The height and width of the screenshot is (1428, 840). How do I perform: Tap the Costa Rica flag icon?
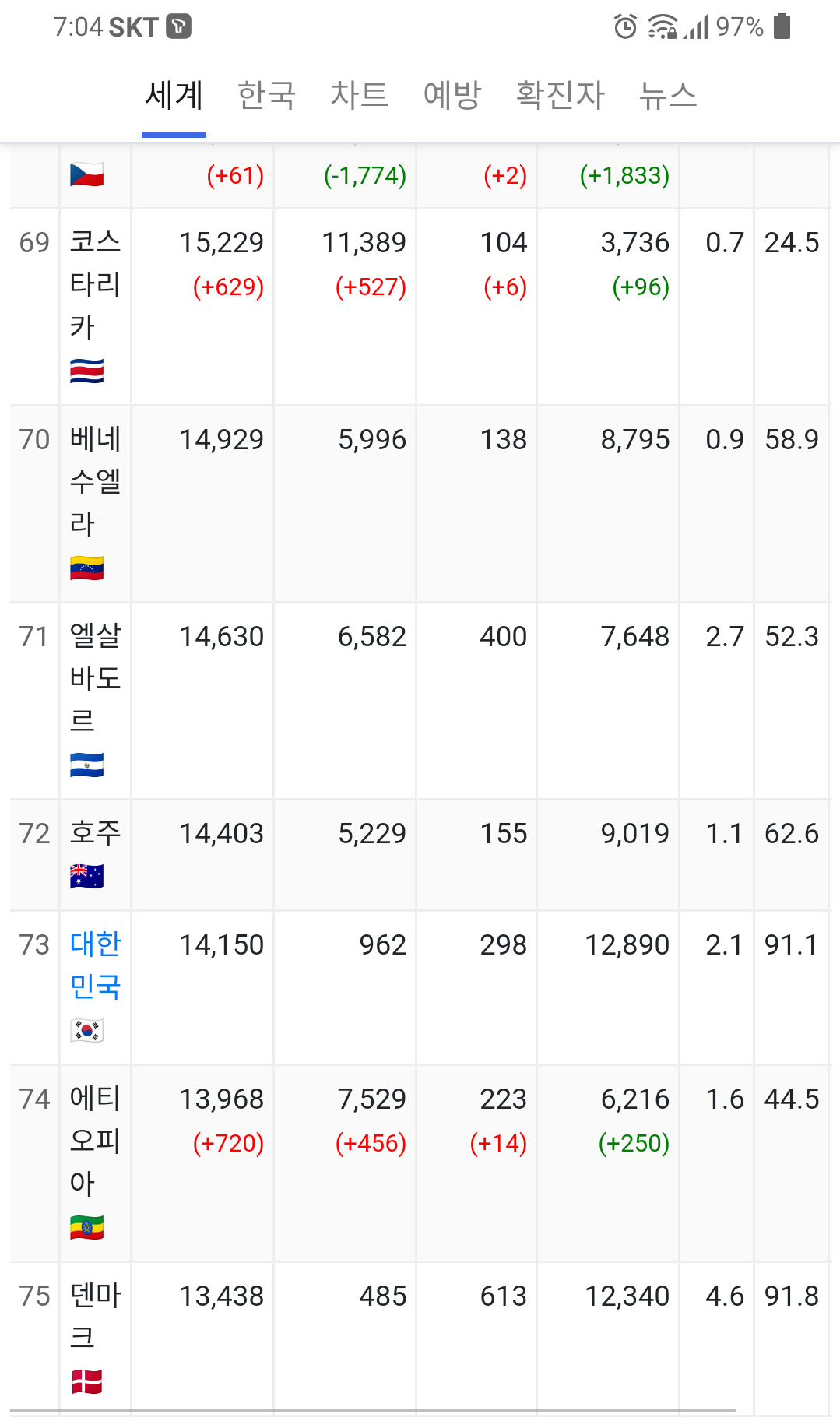(86, 371)
